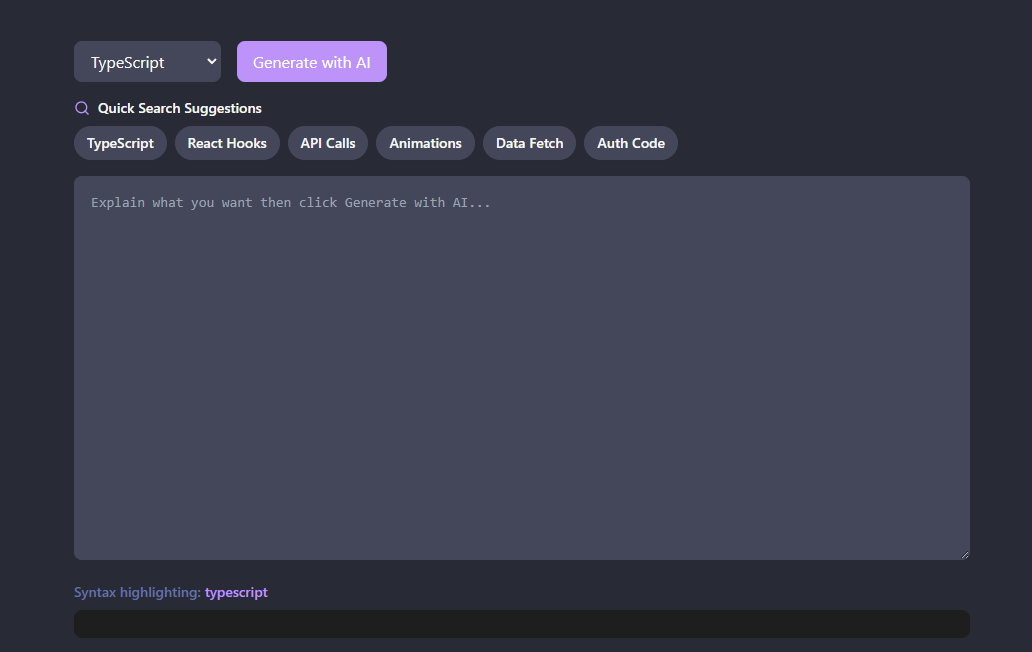Click the empty center of the prompt editor

(x=521, y=368)
